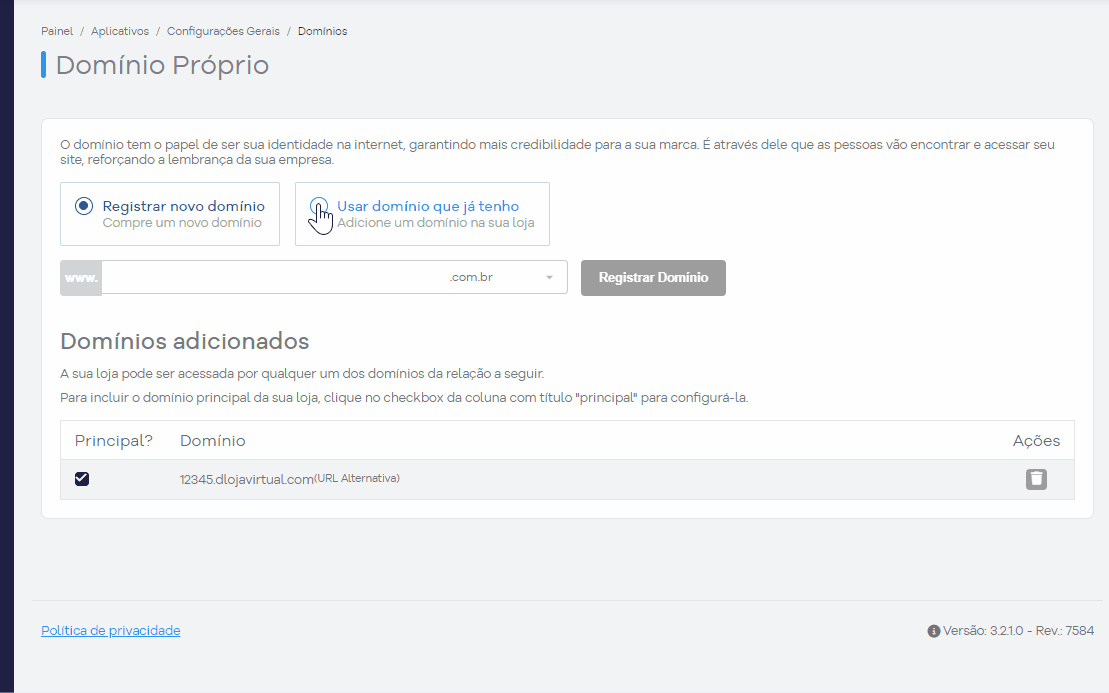
Task: Choose the "Usar domínio que já tenho" option
Action: coord(319,206)
